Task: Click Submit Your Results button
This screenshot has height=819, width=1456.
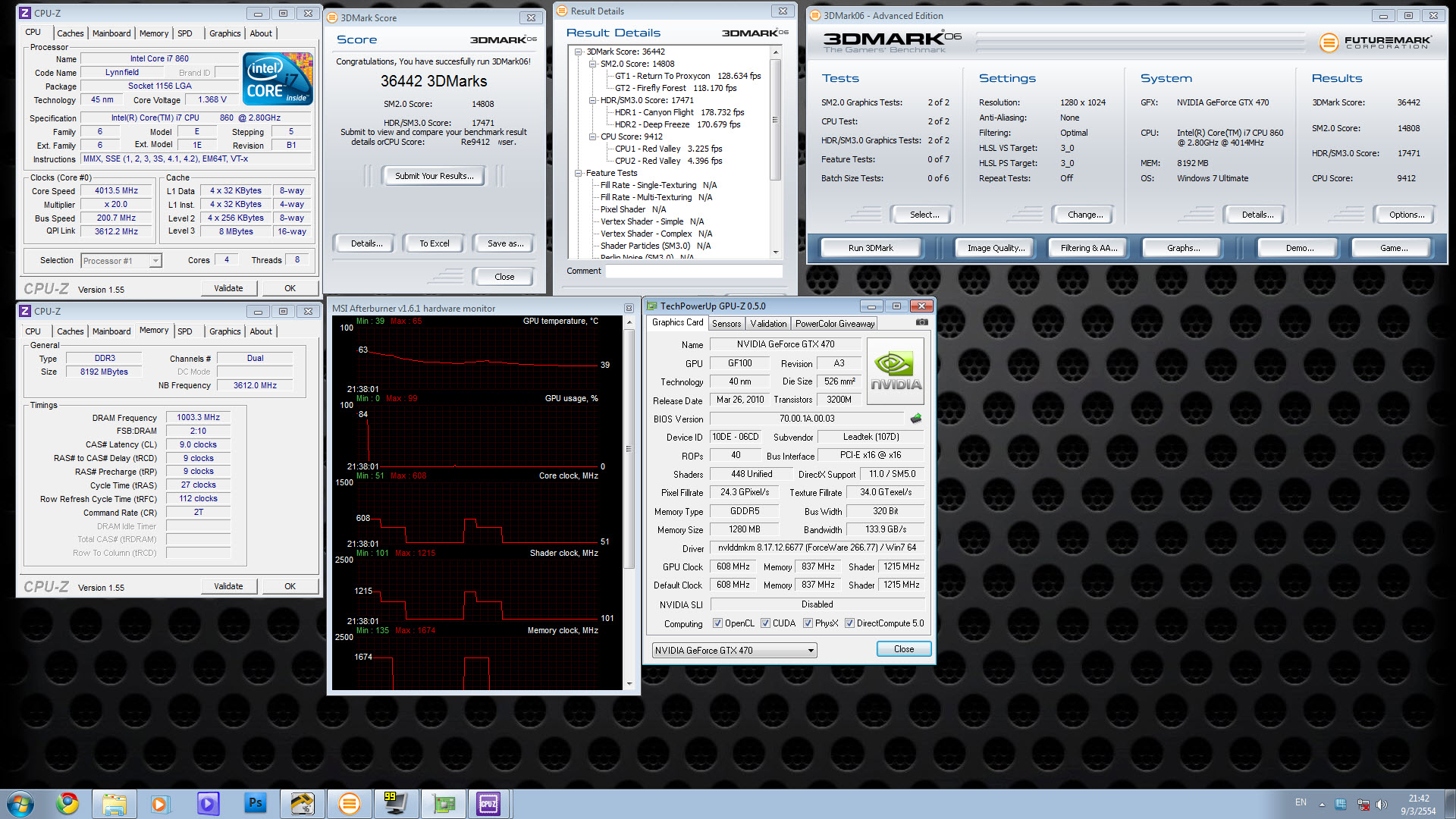Action: click(434, 176)
